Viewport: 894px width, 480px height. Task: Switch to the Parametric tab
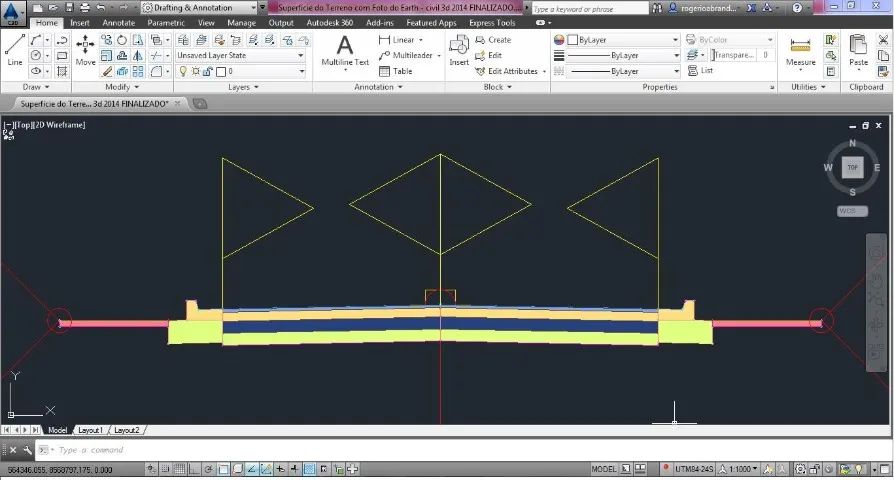tap(166, 23)
